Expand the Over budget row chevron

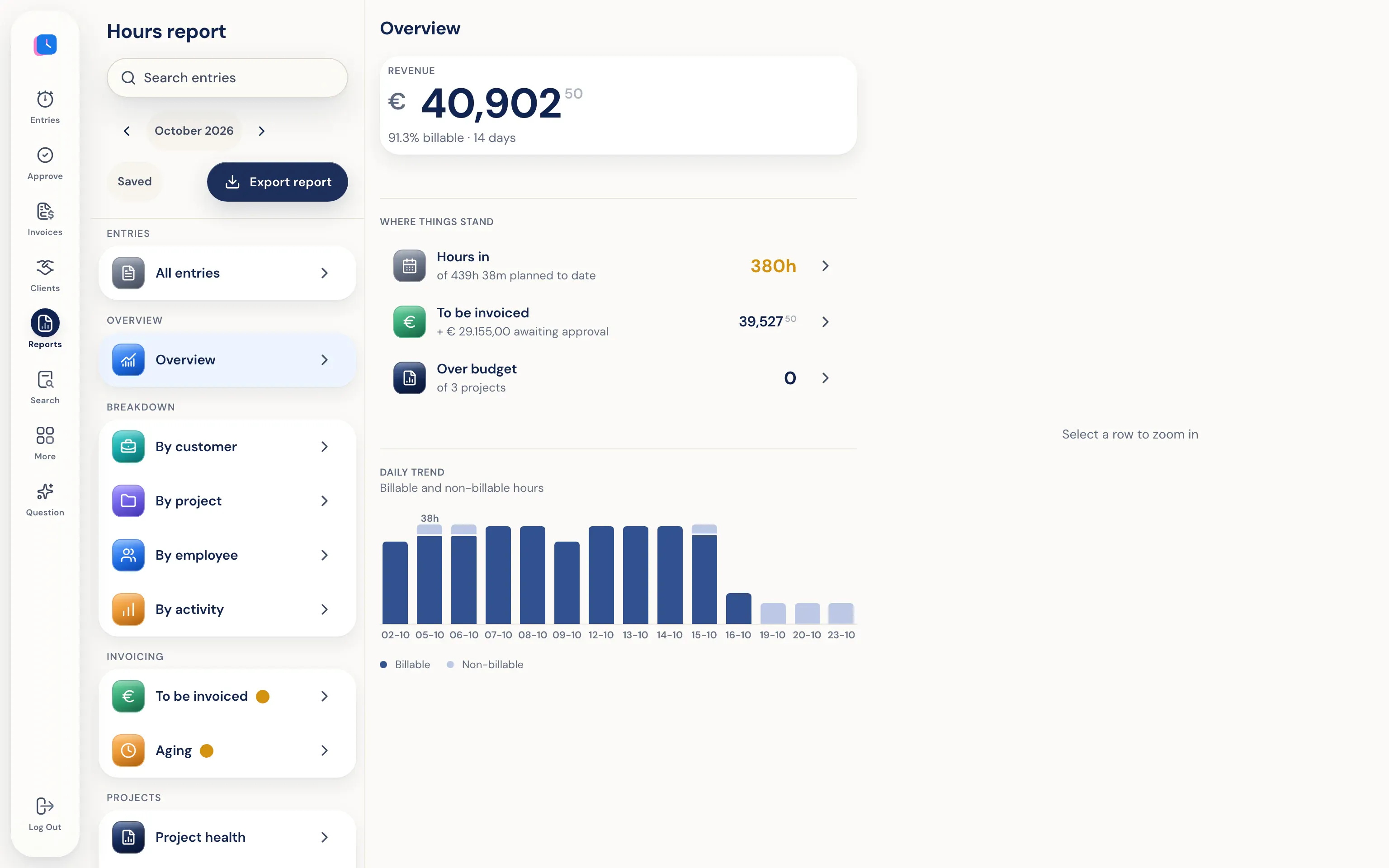click(x=825, y=378)
